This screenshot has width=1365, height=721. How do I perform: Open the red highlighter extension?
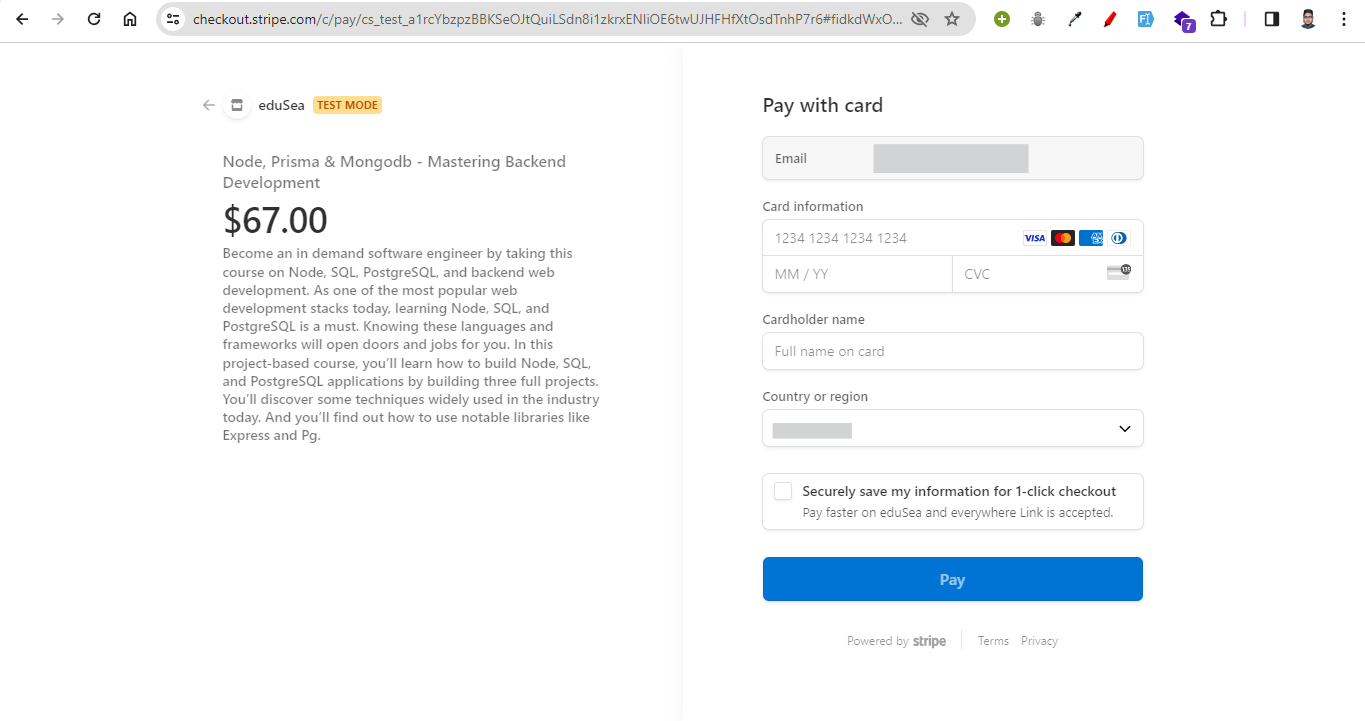tap(1109, 19)
